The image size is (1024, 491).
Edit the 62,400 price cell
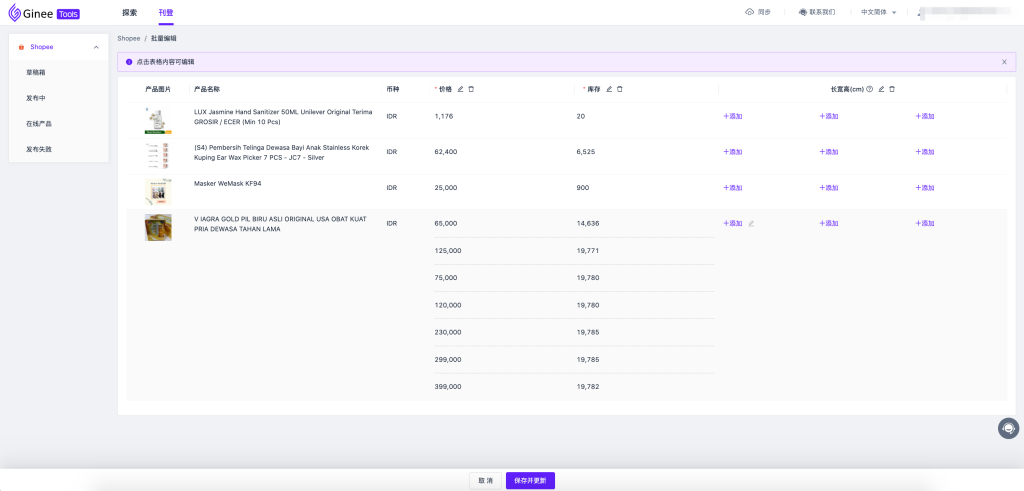(x=446, y=152)
